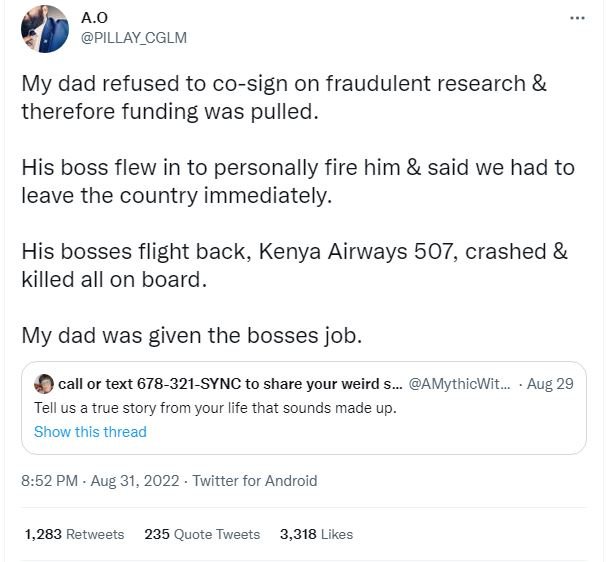Open the quoted "Tell us a true story" text

(215, 408)
